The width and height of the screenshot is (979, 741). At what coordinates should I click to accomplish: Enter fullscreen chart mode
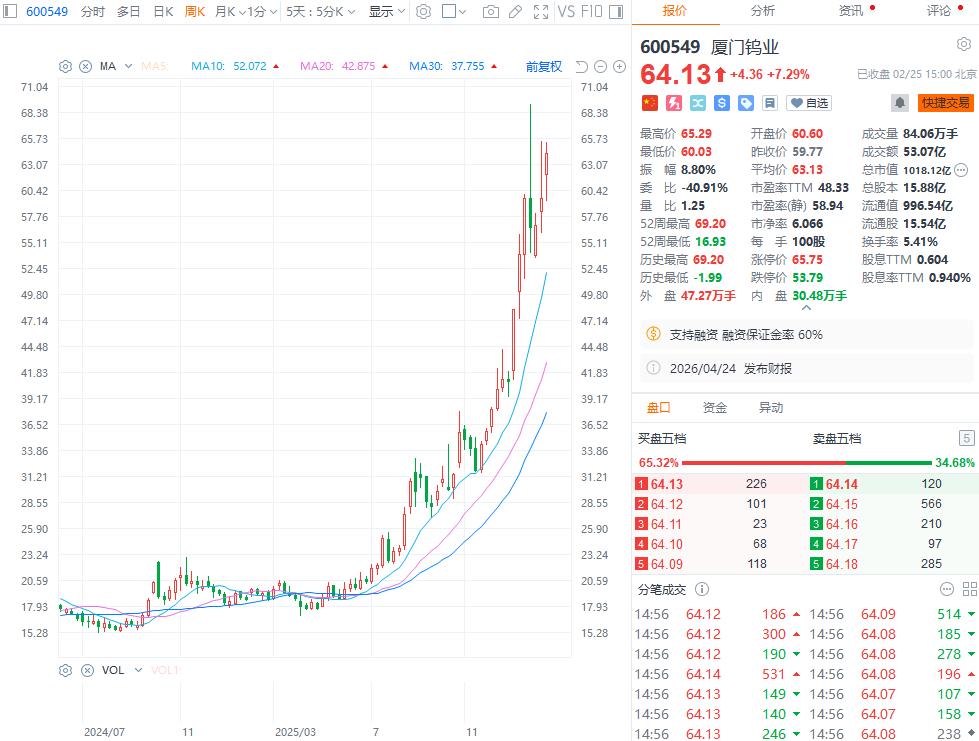[x=541, y=11]
